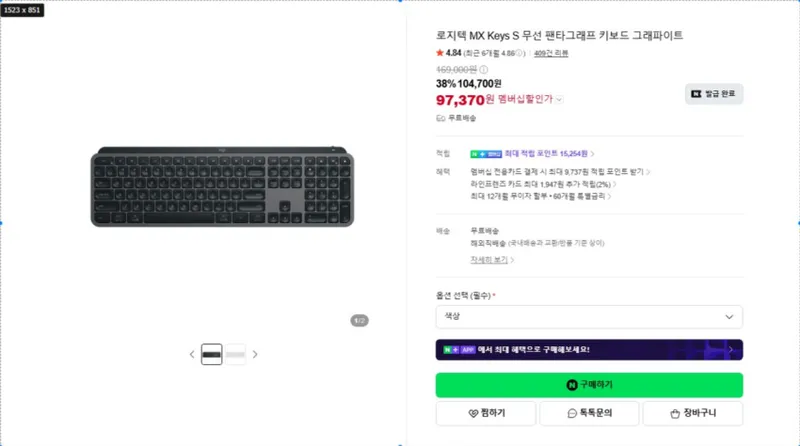This screenshot has width=800, height=446.
Task: Click the N+ APP benefits banner
Action: click(x=589, y=350)
